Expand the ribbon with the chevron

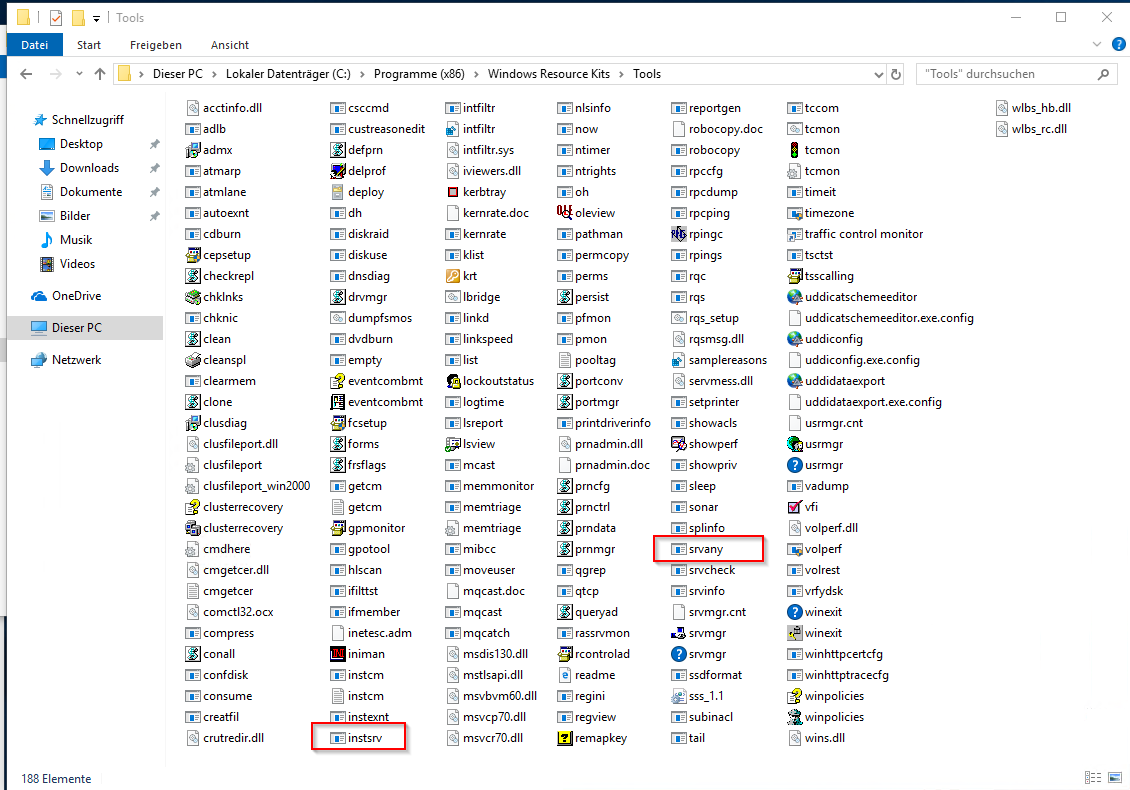pos(1097,44)
